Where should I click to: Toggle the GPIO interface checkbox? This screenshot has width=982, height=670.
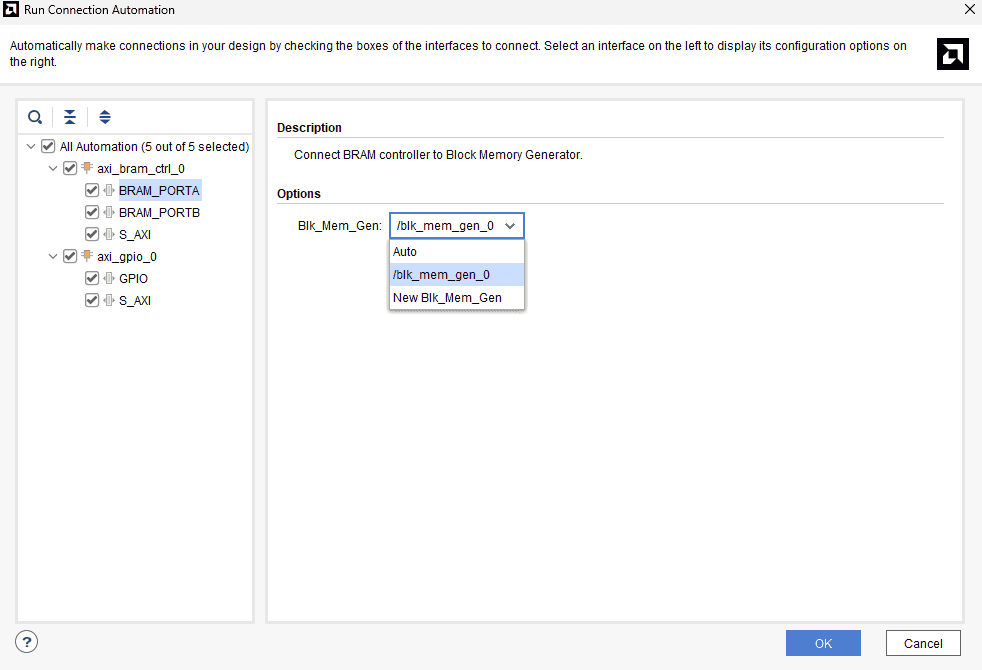[x=92, y=279]
